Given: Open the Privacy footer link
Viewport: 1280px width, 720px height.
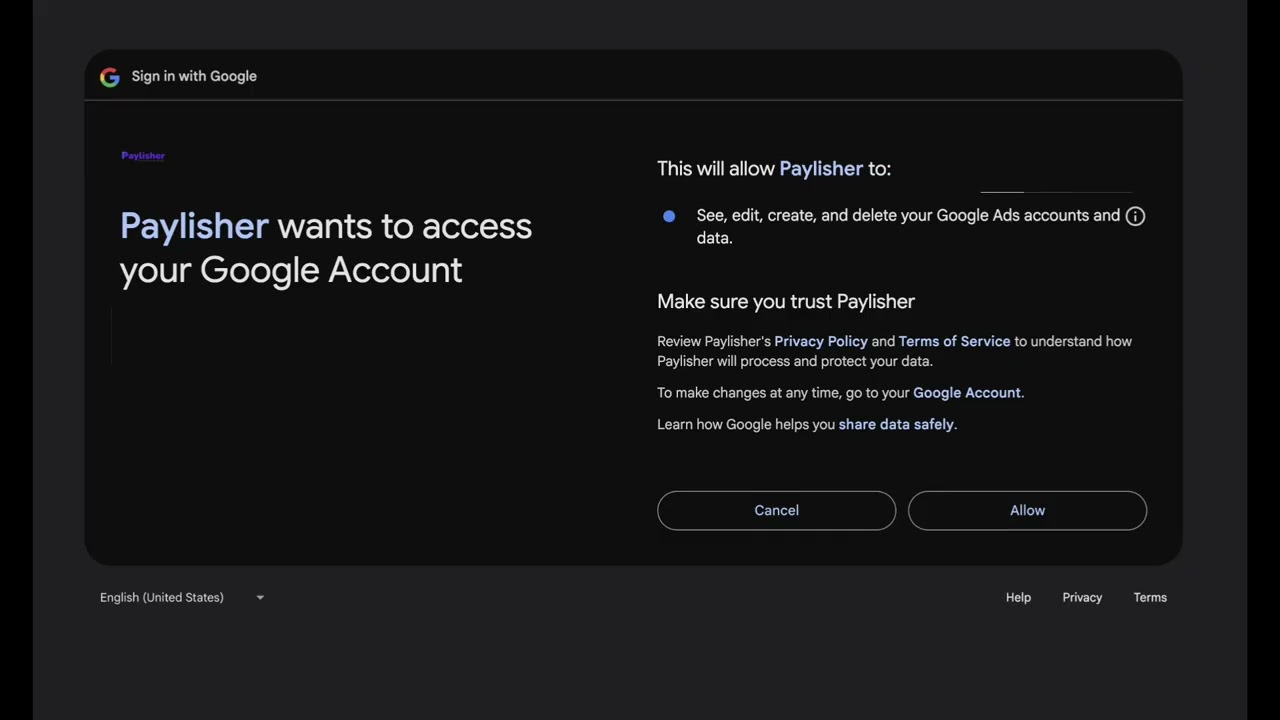Looking at the screenshot, I should 1082,598.
